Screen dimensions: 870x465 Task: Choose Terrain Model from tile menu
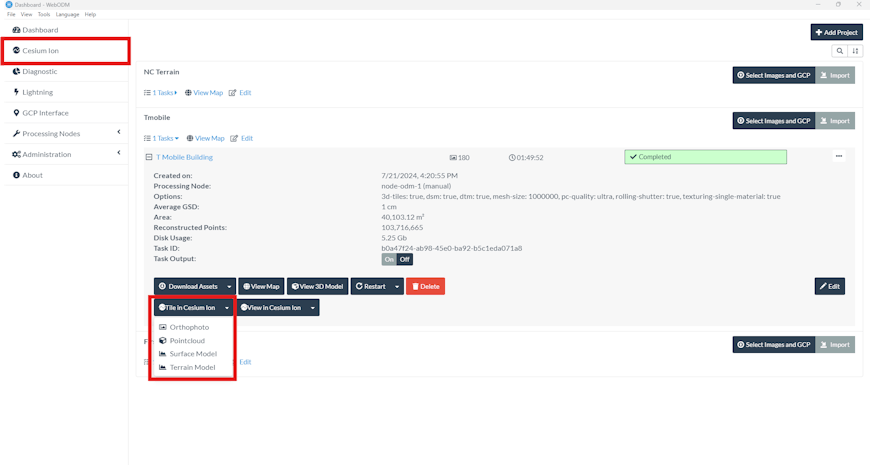click(193, 367)
